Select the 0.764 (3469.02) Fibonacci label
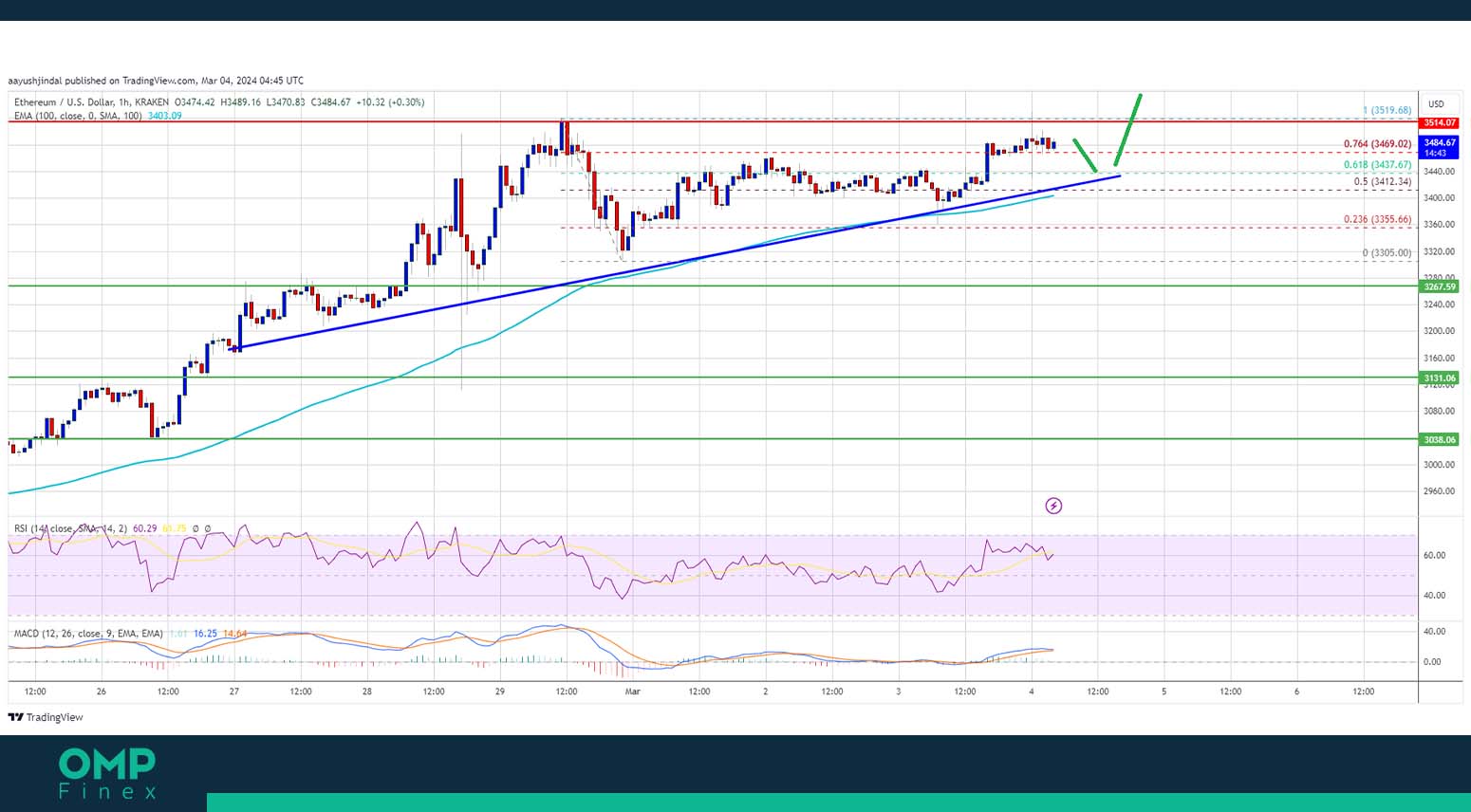The width and height of the screenshot is (1471, 812). [x=1377, y=144]
